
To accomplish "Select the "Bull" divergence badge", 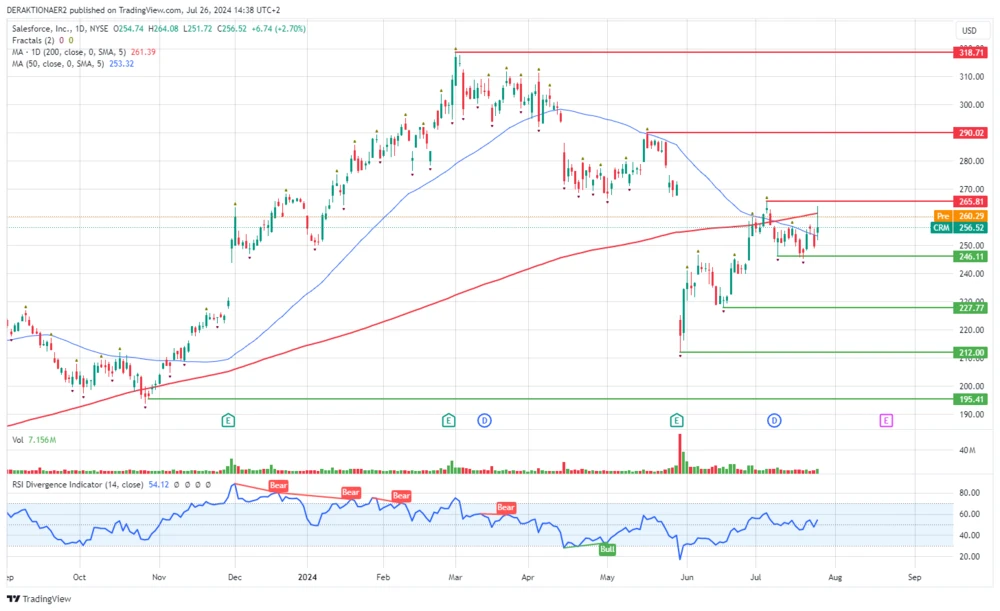I will pyautogui.click(x=606, y=548).
